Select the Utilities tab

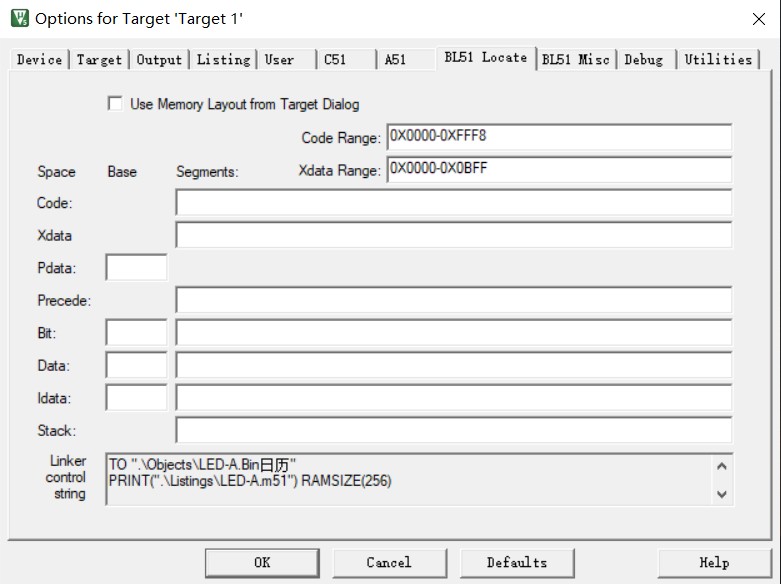point(717,60)
